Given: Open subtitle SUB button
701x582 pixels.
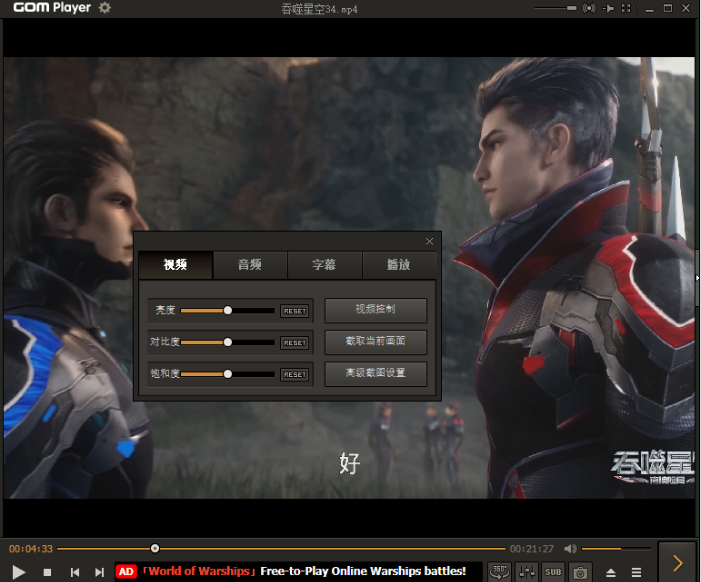Looking at the screenshot, I should point(553,572).
